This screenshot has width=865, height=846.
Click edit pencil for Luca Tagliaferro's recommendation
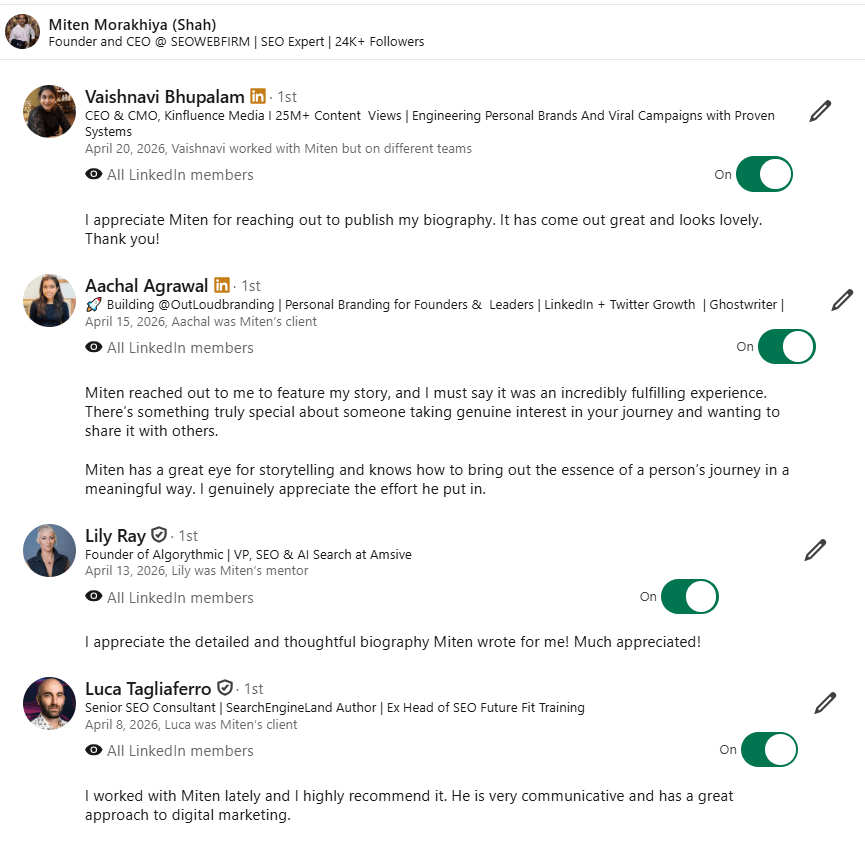(x=825, y=703)
